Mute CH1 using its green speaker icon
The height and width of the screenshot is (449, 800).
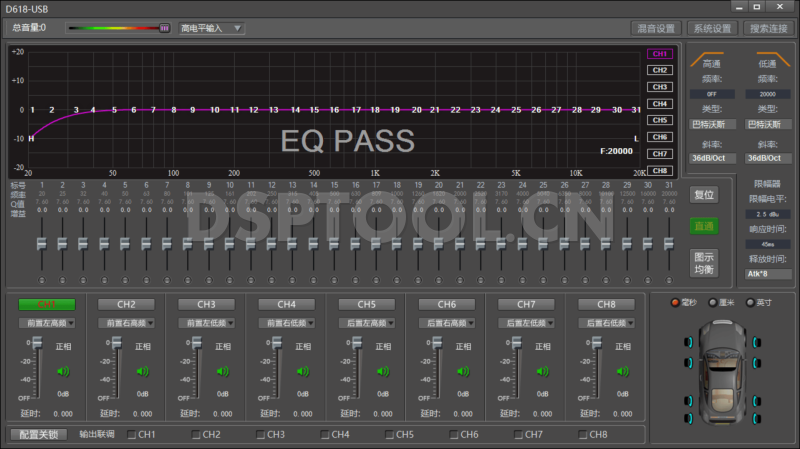click(x=62, y=372)
